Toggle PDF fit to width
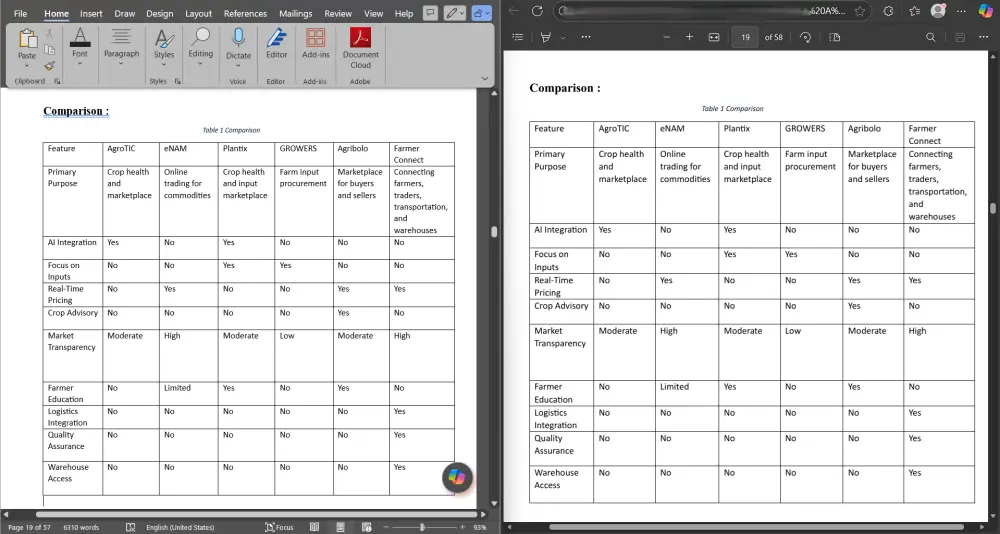Screen dimensions: 1000x534 (714, 37)
